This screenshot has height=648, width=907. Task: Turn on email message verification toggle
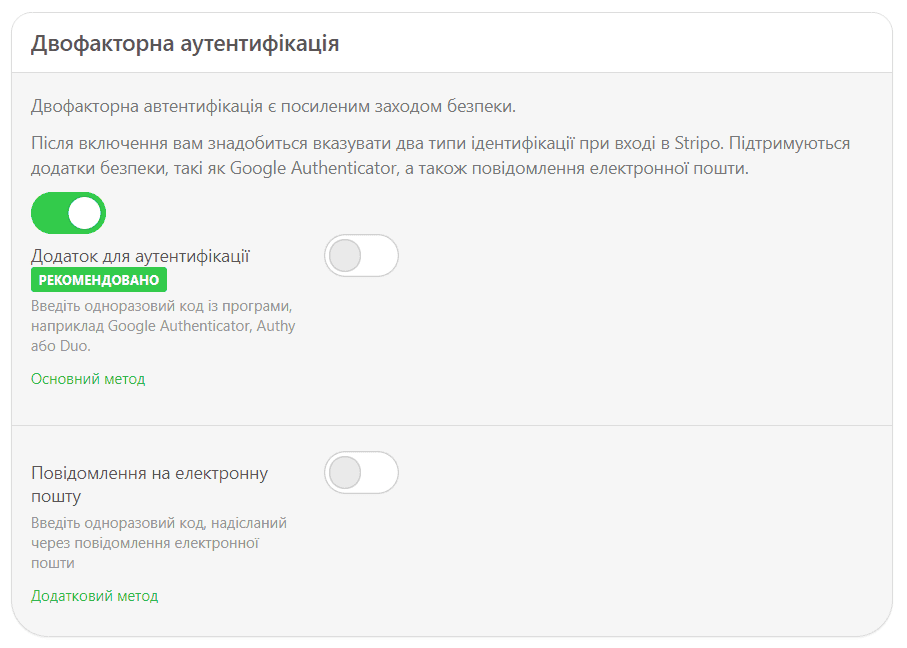(362, 472)
